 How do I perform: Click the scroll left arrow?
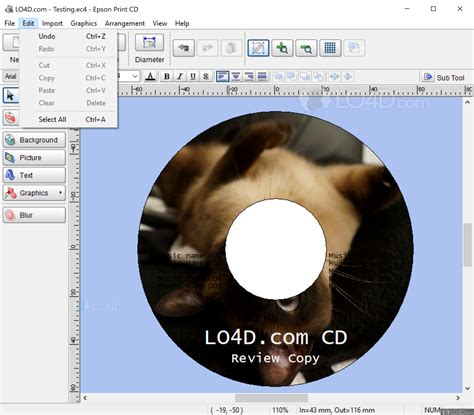85,398
